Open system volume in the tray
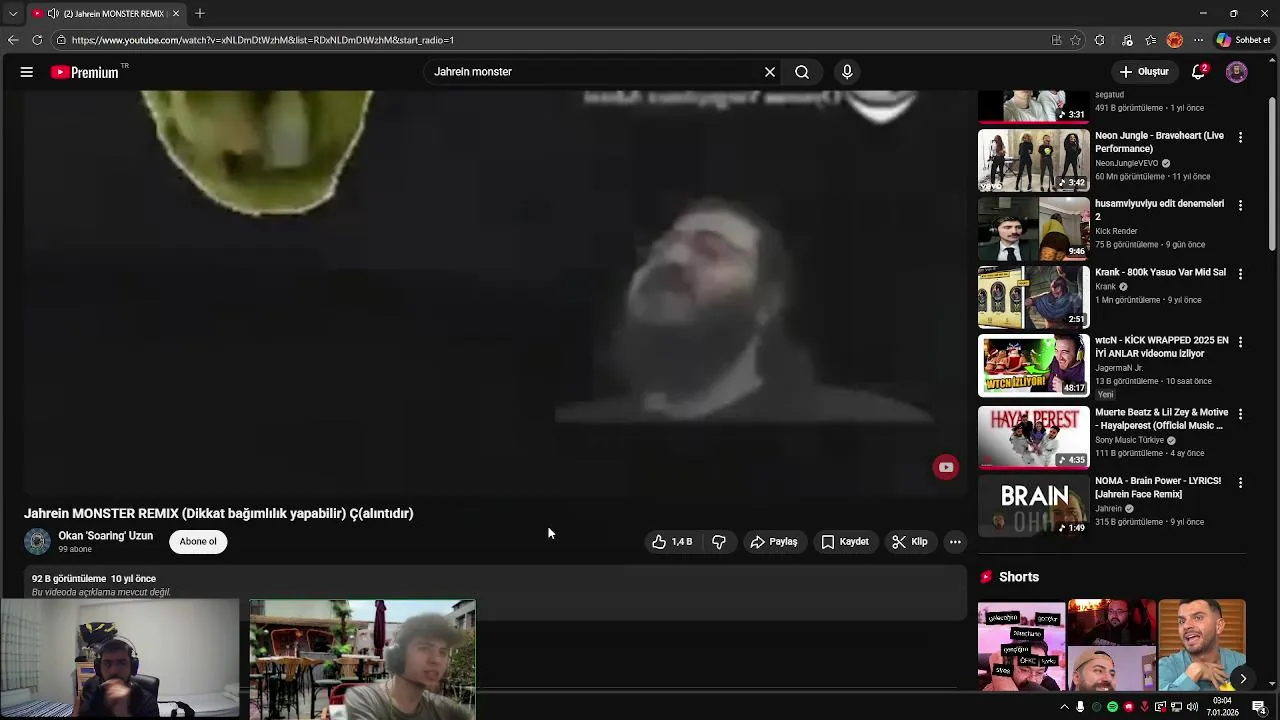This screenshot has height=720, width=1280. point(1193,707)
